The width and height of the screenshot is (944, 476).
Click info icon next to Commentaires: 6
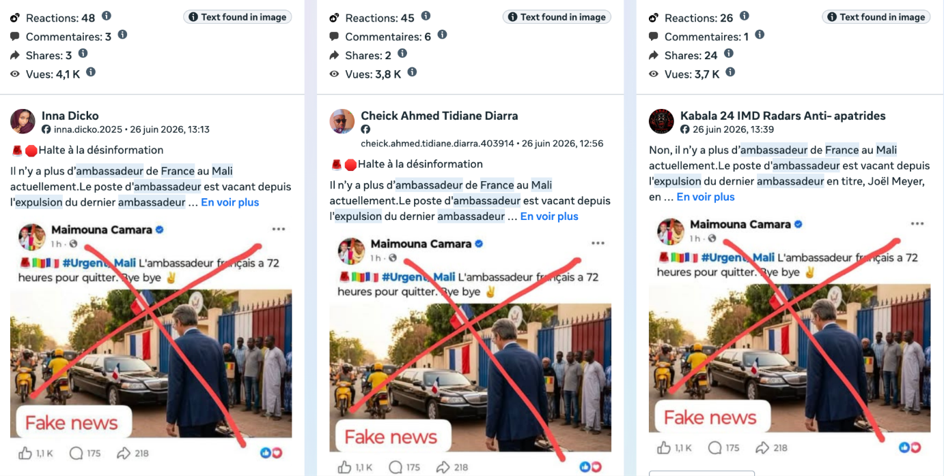(x=442, y=35)
